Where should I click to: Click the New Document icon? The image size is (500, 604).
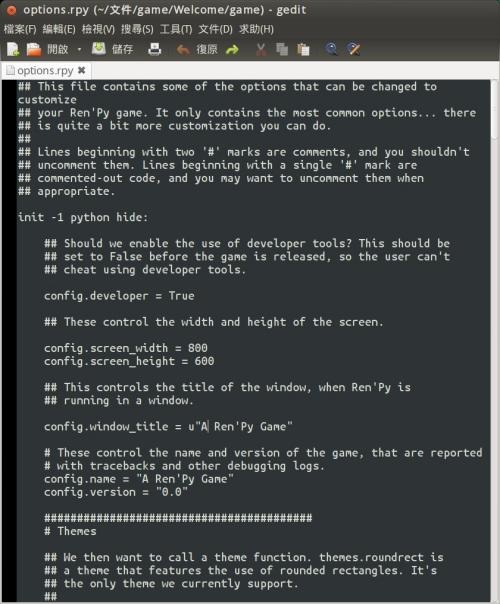pos(13,49)
